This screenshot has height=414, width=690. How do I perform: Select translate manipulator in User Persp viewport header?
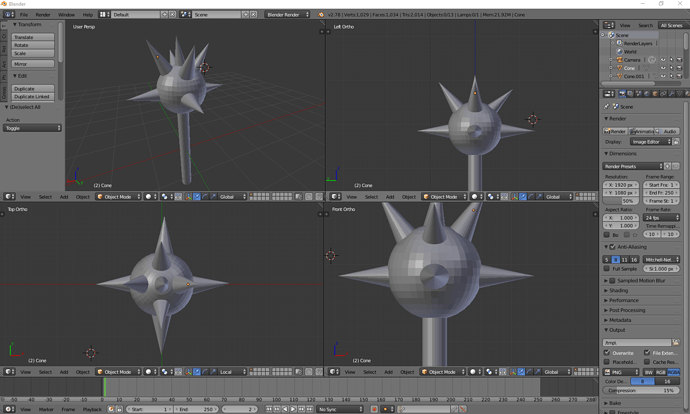[x=197, y=197]
